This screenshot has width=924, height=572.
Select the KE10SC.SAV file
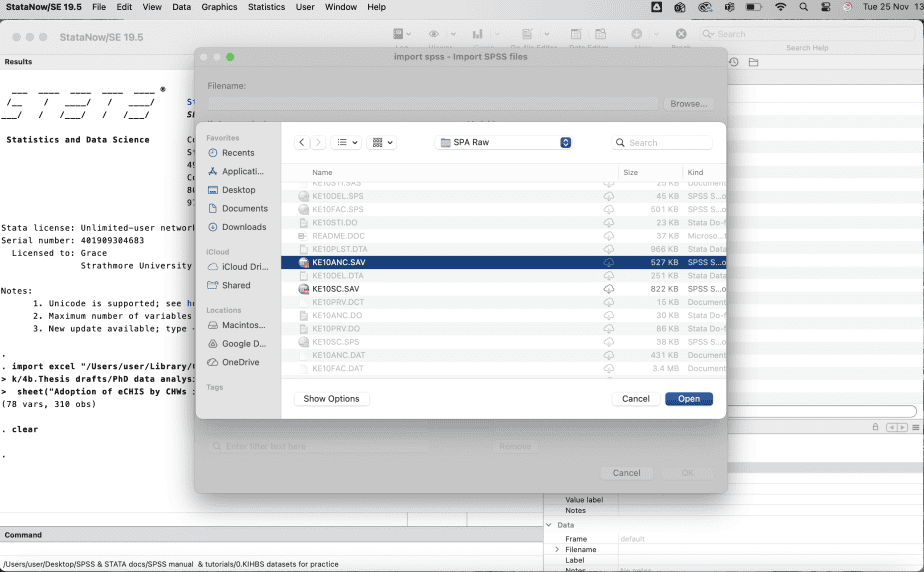[335, 289]
